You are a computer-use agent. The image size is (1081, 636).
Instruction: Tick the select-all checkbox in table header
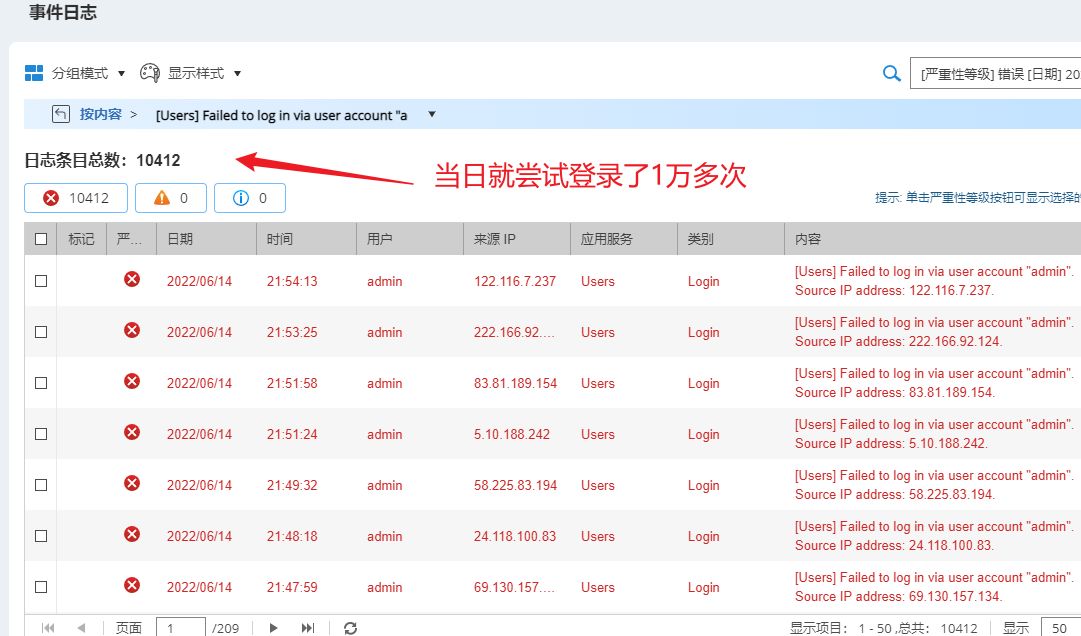coord(41,239)
